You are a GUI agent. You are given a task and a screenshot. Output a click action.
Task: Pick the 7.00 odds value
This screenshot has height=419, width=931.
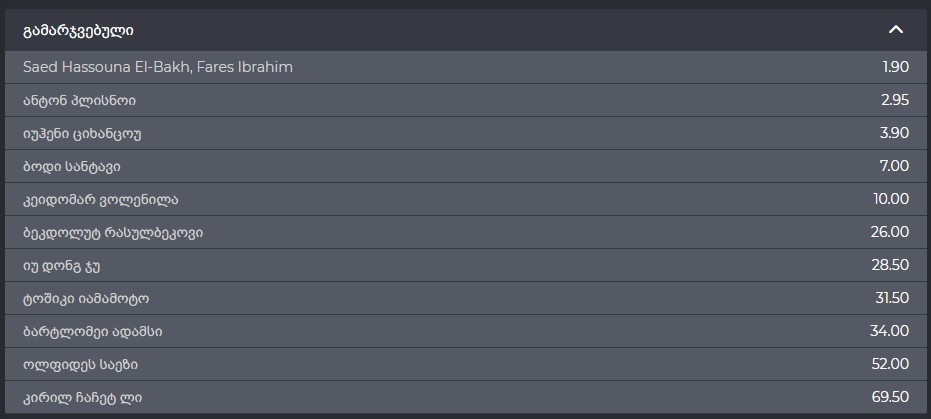894,166
